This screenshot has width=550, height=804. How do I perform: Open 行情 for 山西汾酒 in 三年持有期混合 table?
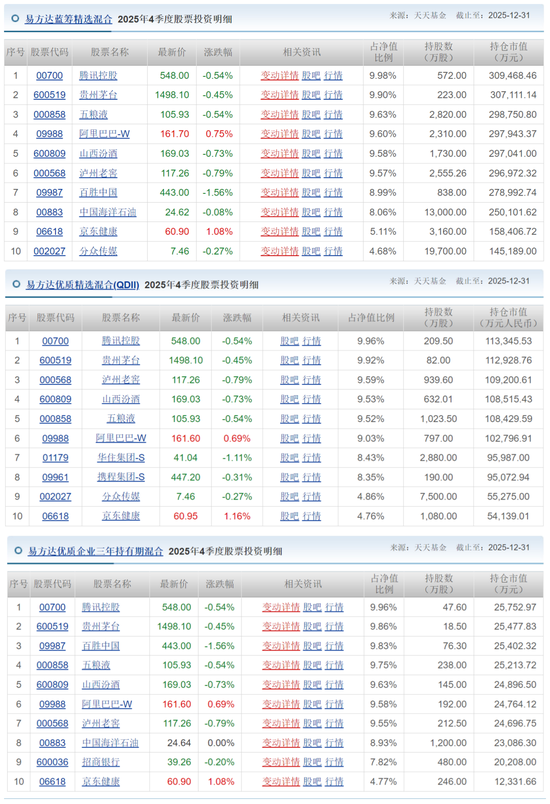tap(335, 685)
